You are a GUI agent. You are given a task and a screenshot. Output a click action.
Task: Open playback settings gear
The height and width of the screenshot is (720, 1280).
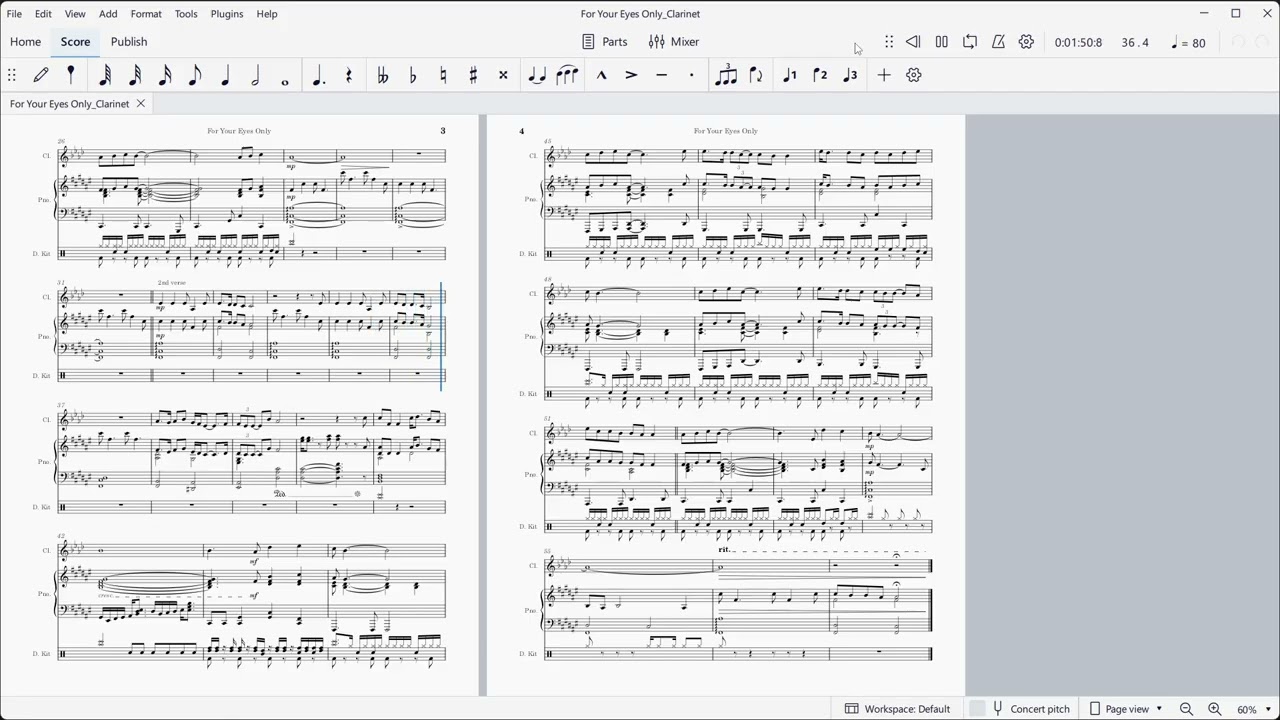pos(1026,42)
